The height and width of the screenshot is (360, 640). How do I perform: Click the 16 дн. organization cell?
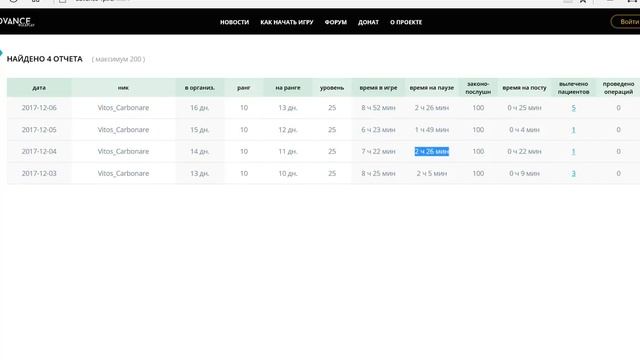(200, 108)
